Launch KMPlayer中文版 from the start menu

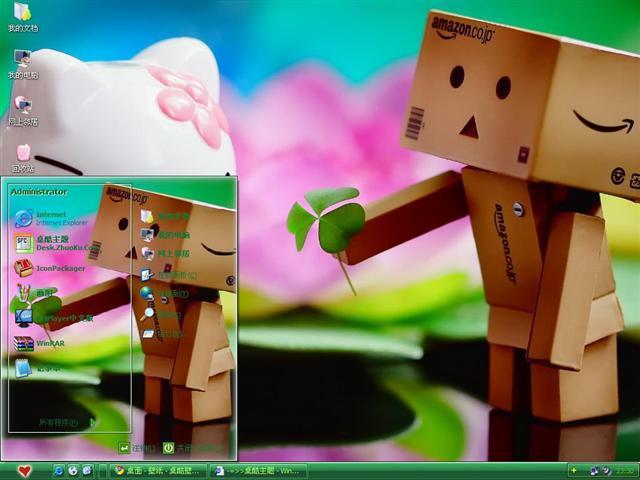click(54, 318)
